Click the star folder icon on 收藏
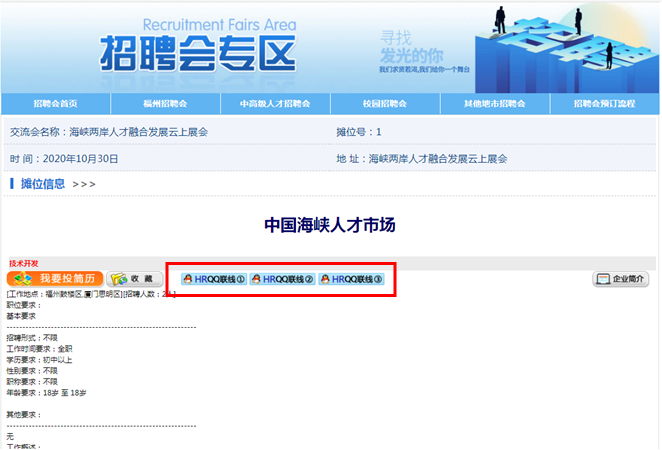The image size is (662, 450). (119, 279)
